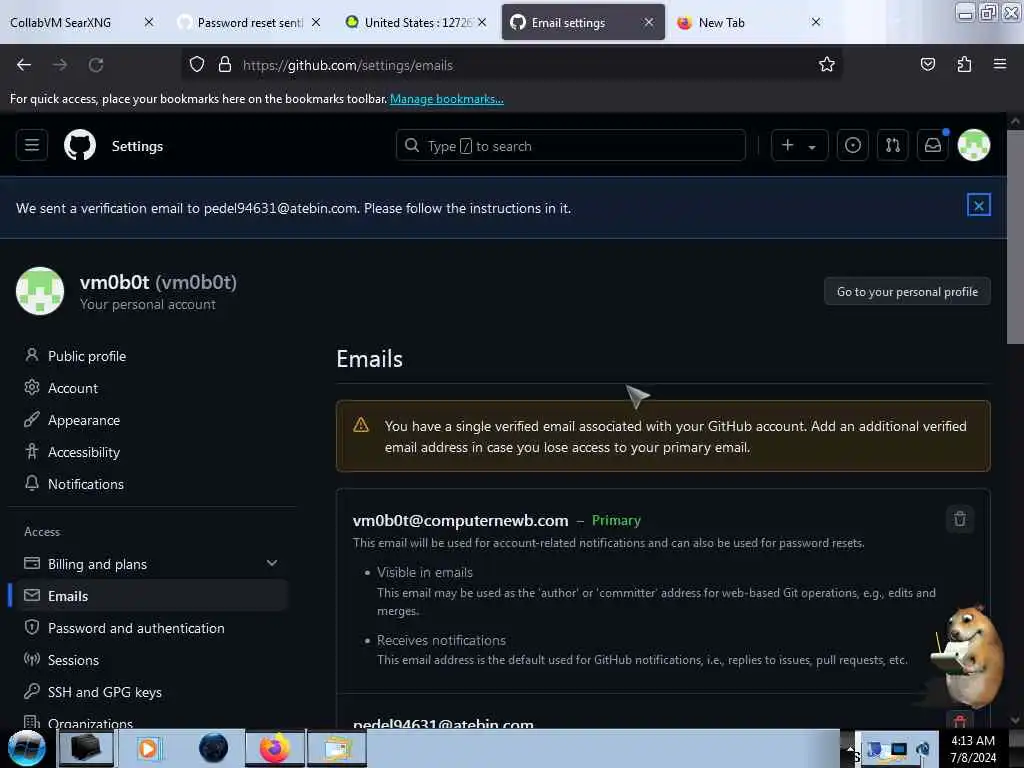Open Password and authentication settings
Viewport: 1024px width, 768px height.
click(136, 628)
